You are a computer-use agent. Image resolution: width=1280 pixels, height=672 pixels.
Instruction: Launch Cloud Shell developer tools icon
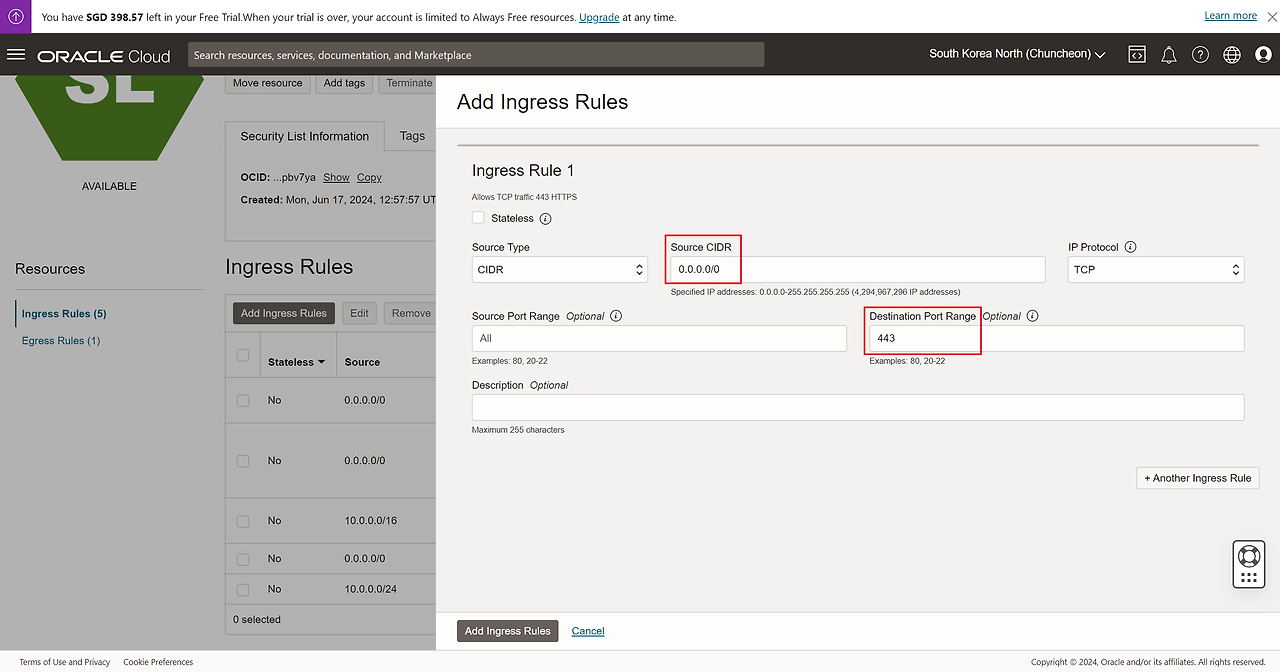tap(1137, 55)
